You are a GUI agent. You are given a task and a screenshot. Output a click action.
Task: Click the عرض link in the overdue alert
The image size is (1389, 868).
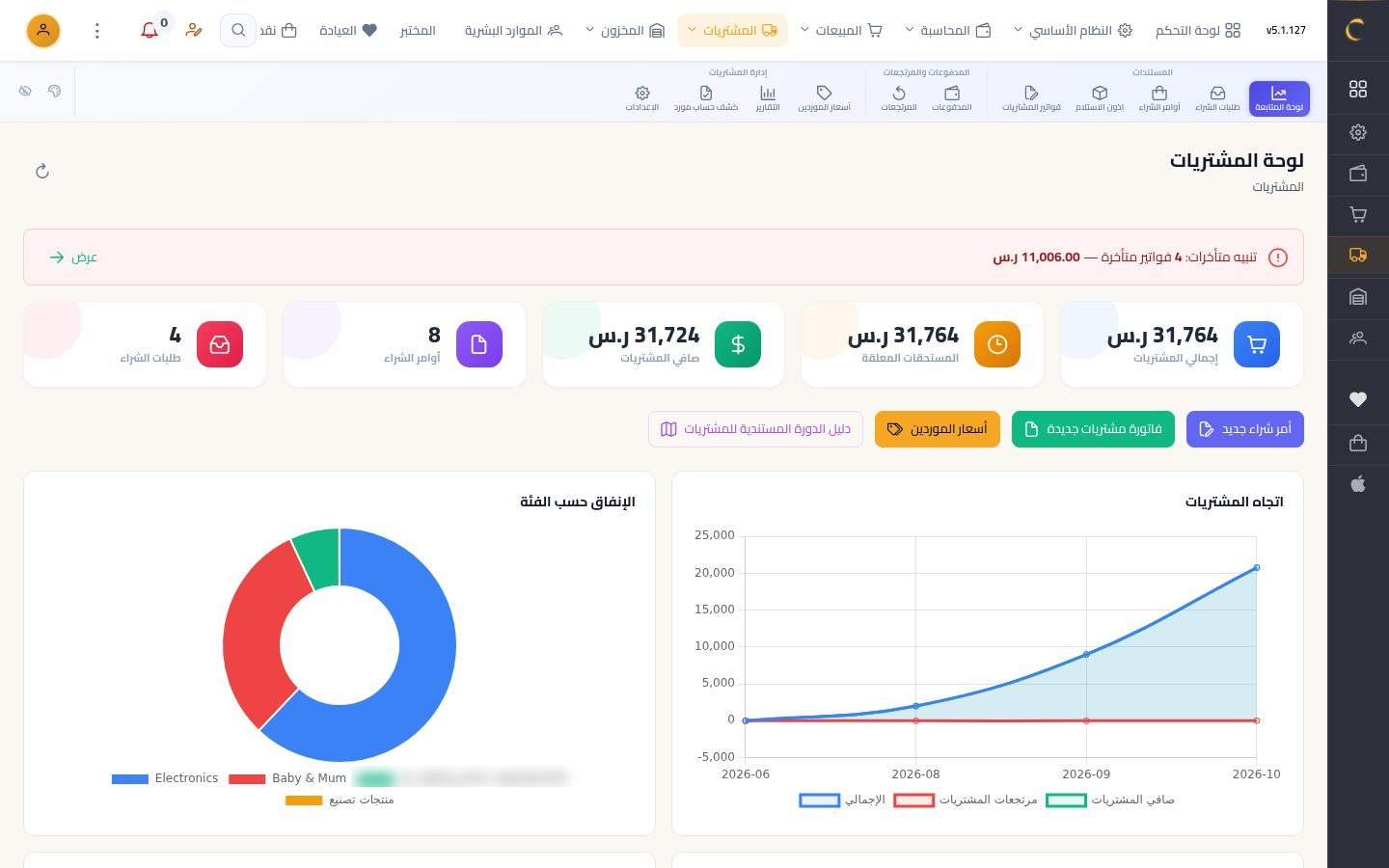point(73,258)
